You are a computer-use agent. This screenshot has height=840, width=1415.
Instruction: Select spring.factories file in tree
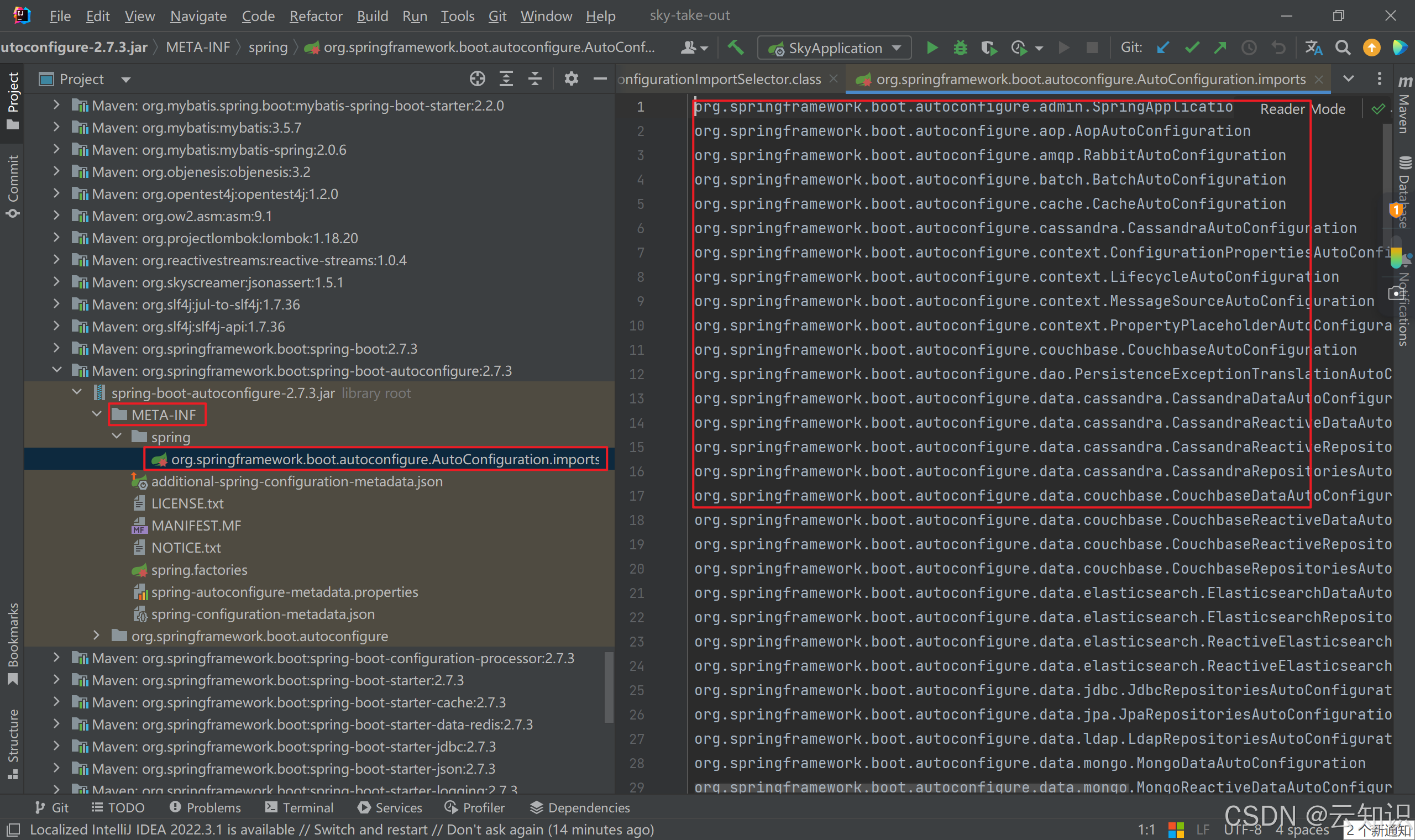point(199,569)
